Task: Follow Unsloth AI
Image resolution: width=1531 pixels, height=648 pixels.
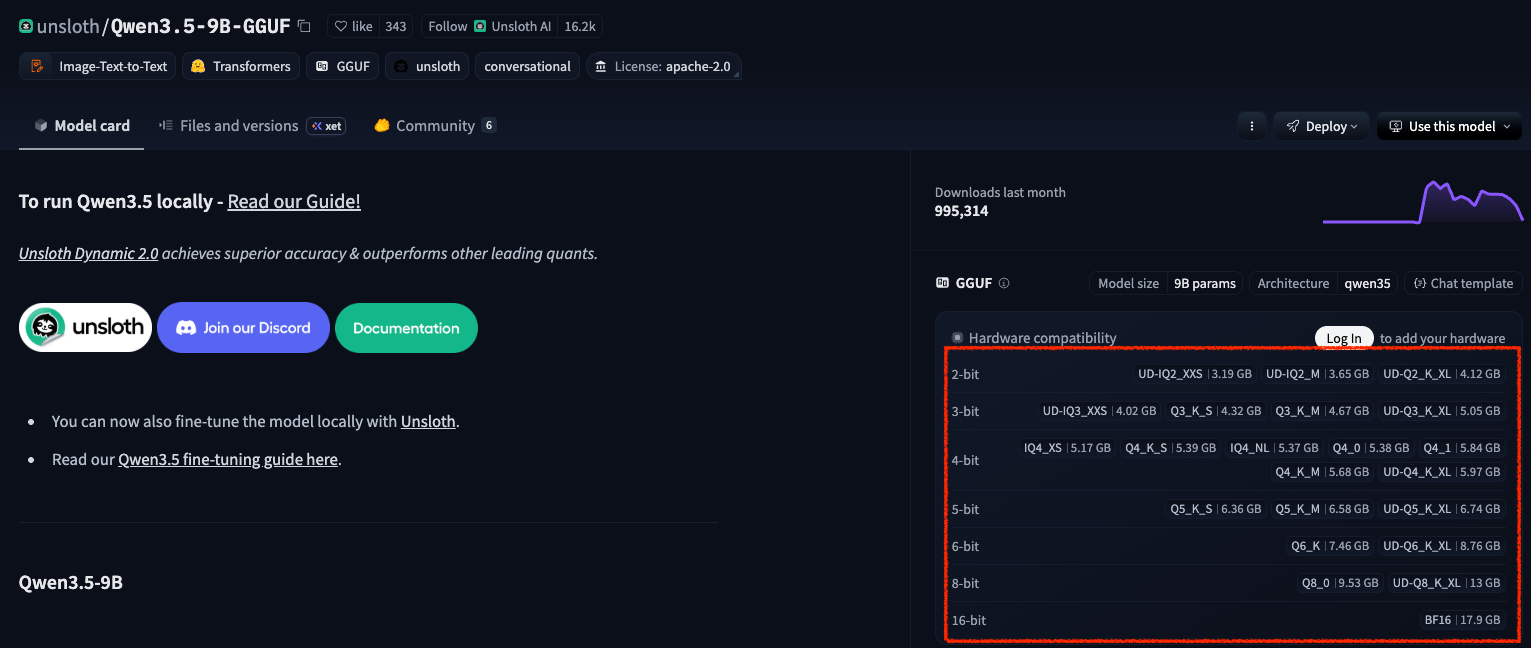Action: [x=489, y=26]
